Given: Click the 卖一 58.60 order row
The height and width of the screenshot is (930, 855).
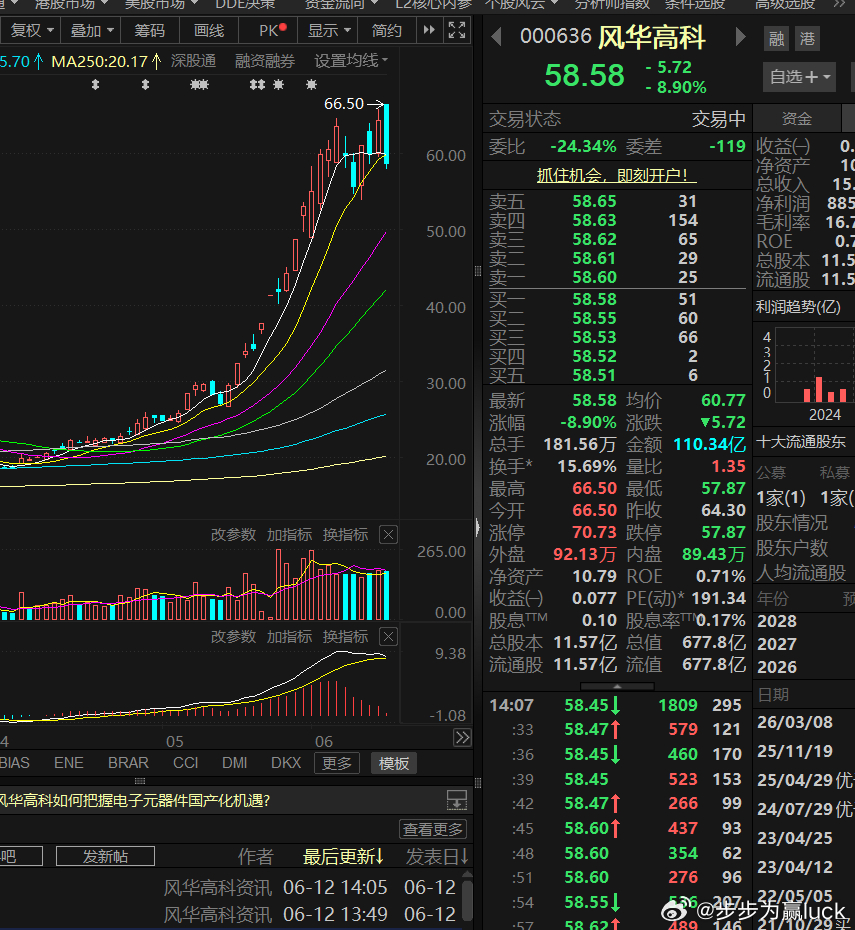Looking at the screenshot, I should (617, 278).
